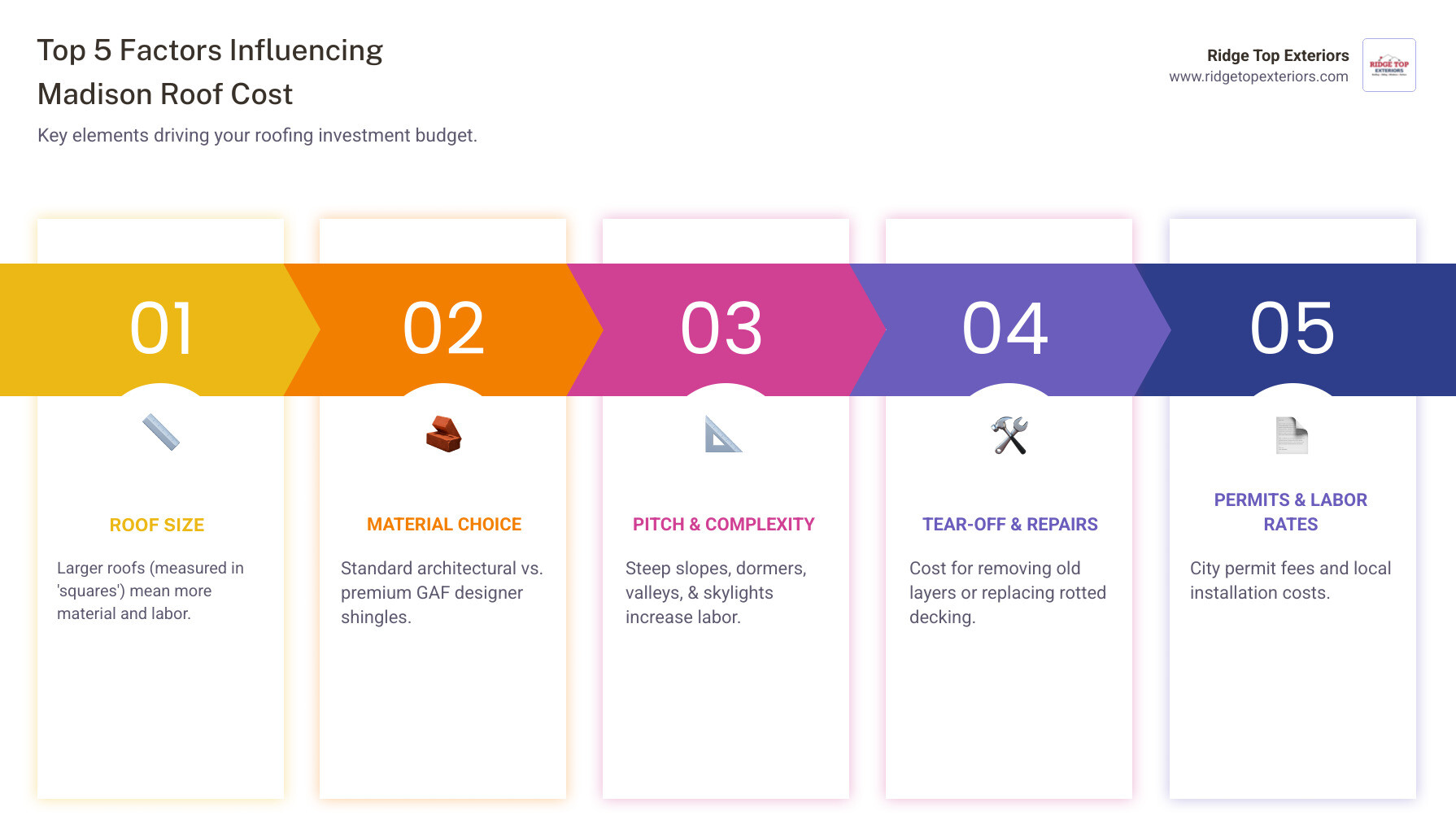Screen dimensions: 1456x833
Task: Click the brick icon under 02
Action: (444, 434)
